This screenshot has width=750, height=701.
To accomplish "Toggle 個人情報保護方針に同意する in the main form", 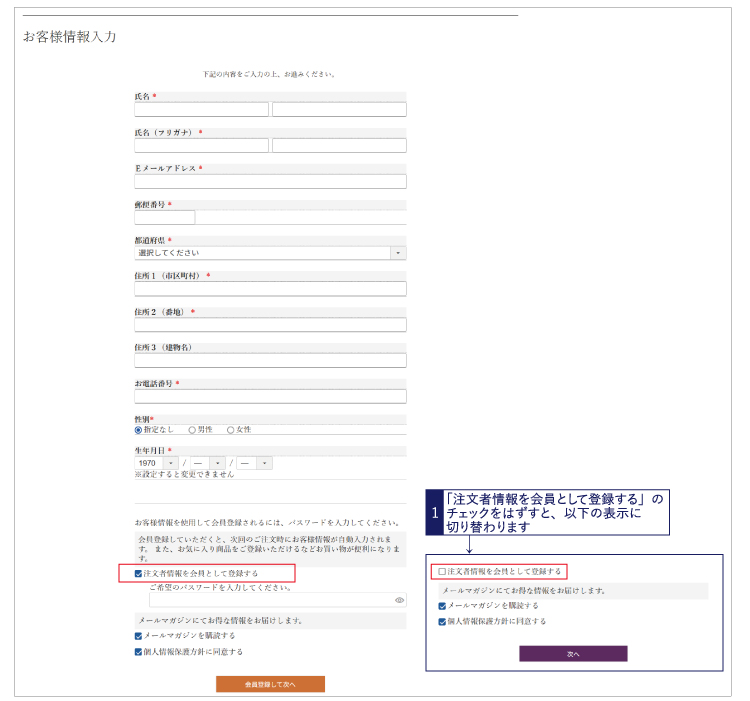I will 139,652.
